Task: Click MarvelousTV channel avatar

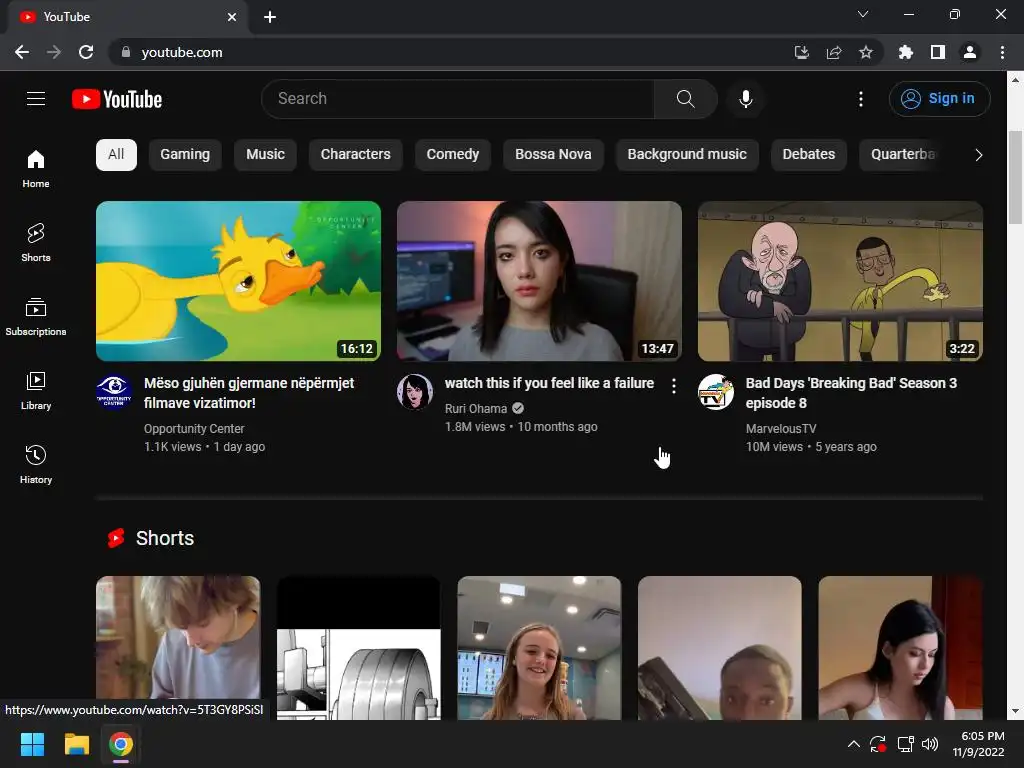Action: click(x=716, y=392)
